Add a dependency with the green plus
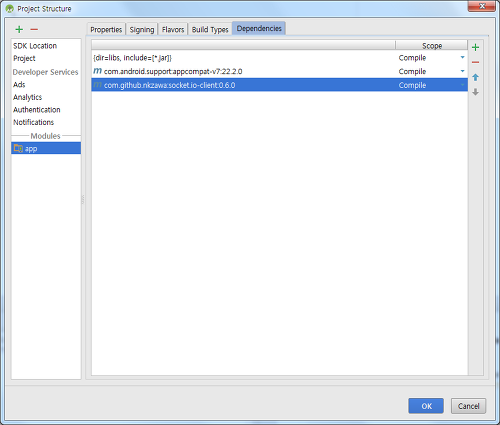 (x=475, y=47)
